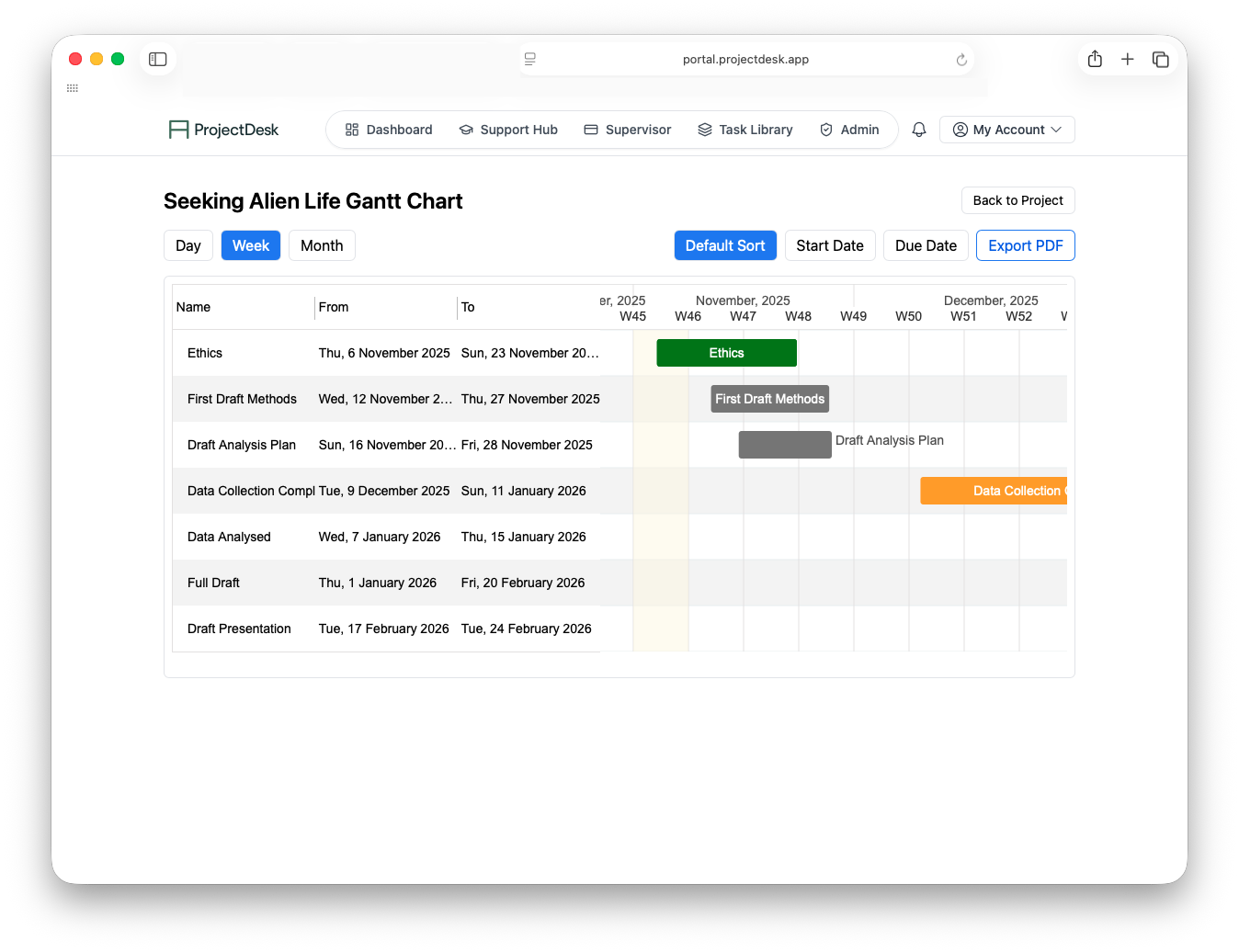
Task: Open notifications via the bell icon
Action: tap(918, 130)
